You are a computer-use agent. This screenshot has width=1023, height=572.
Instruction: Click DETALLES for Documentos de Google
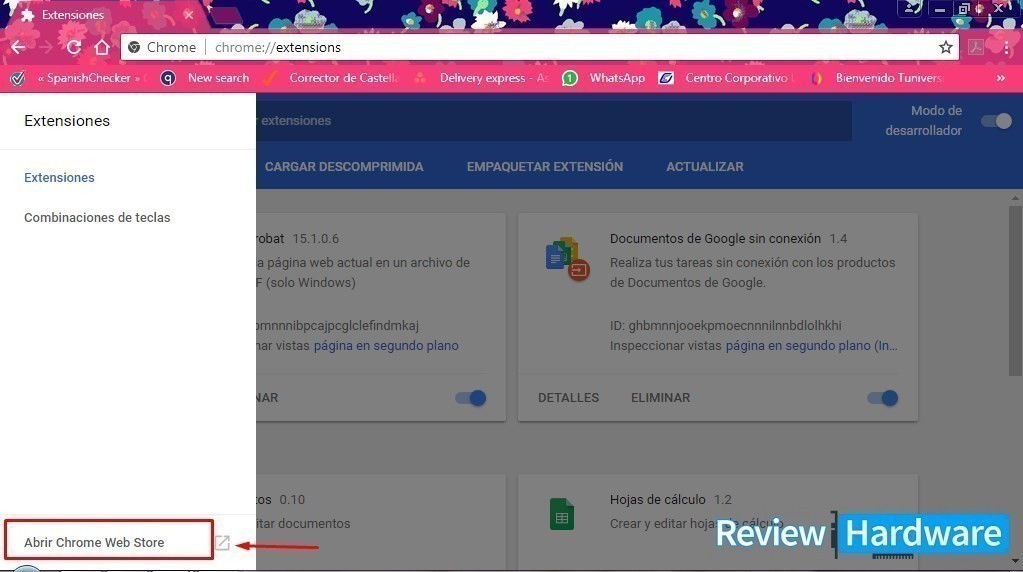pyautogui.click(x=568, y=398)
